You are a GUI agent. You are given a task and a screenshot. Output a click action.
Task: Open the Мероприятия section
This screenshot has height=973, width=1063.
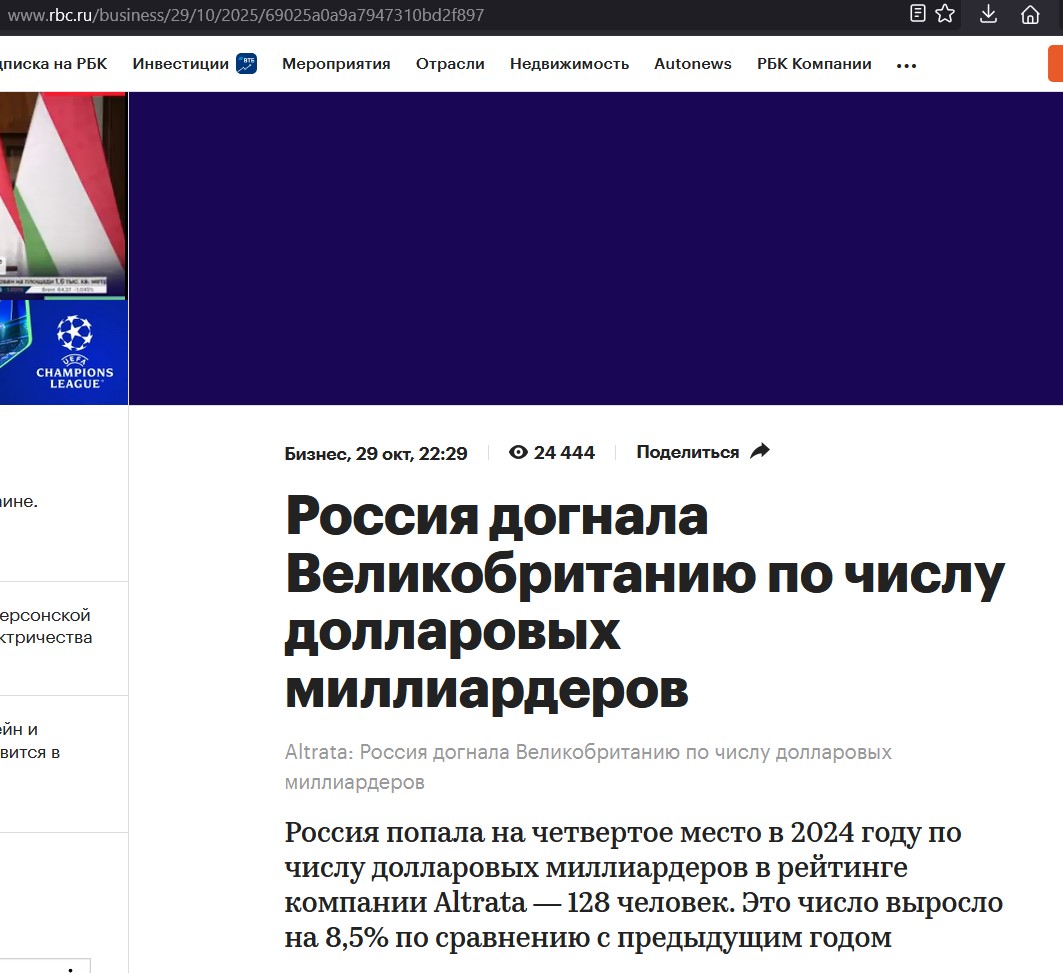tap(336, 64)
